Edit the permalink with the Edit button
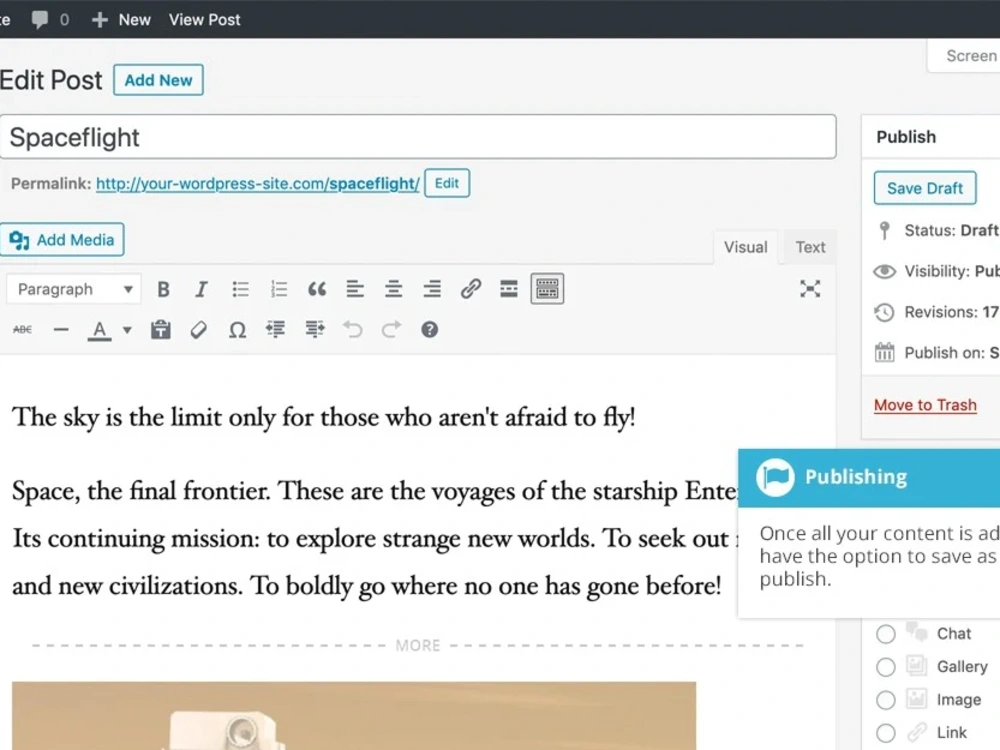This screenshot has height=750, width=1000. pos(447,184)
